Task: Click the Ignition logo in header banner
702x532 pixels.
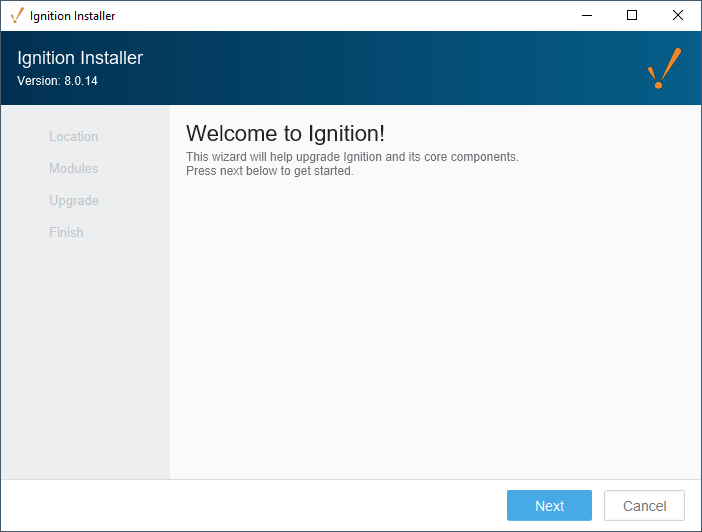Action: click(x=664, y=68)
